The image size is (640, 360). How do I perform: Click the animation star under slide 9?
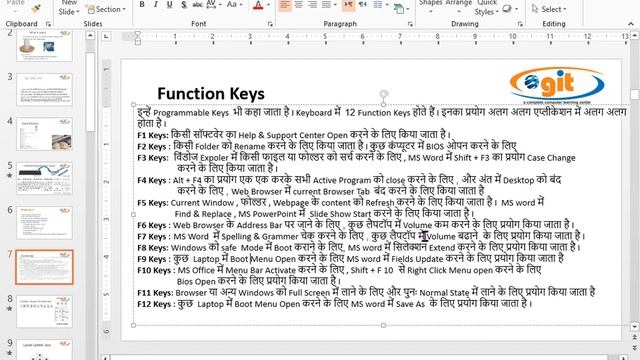pos(10,353)
